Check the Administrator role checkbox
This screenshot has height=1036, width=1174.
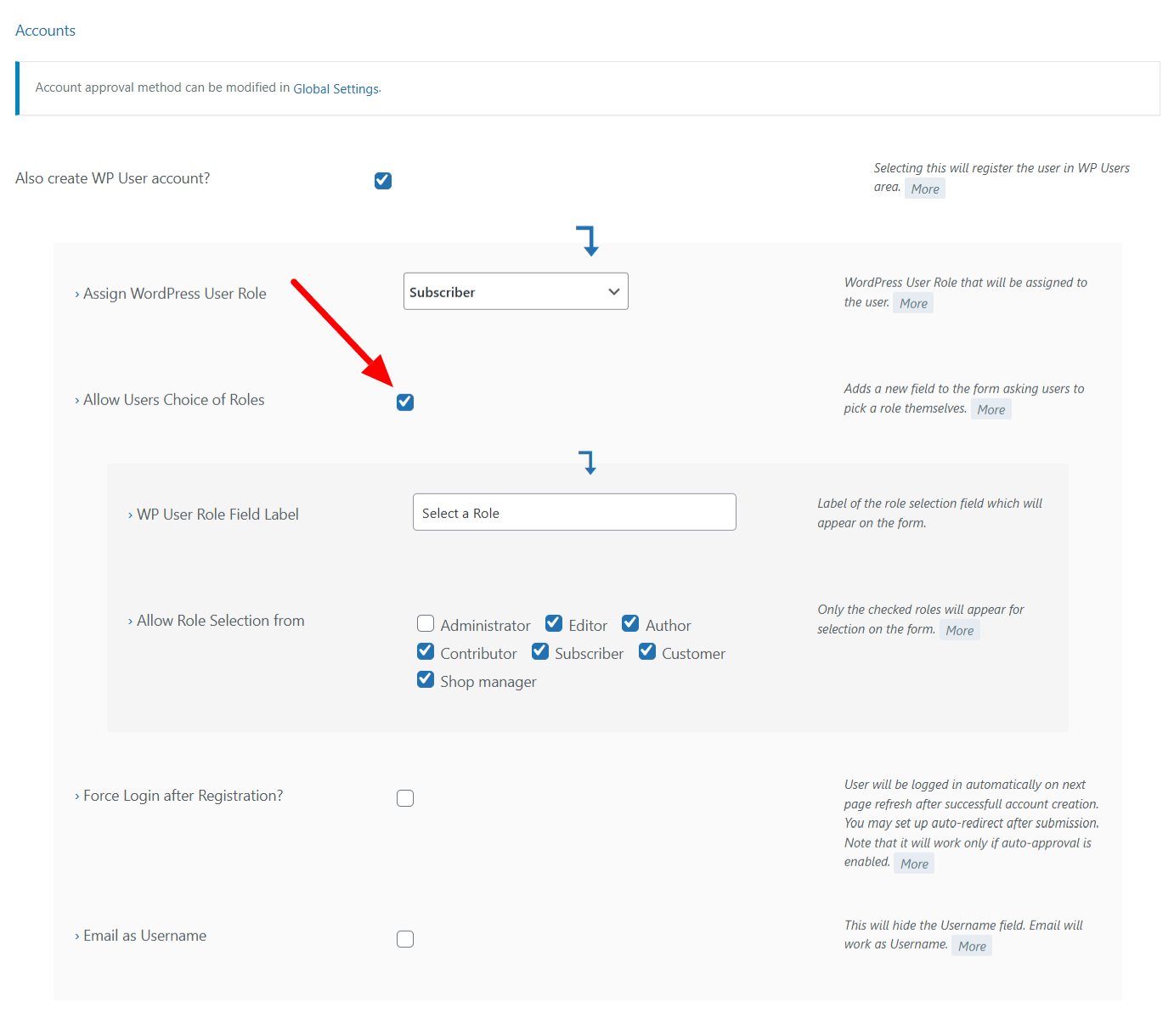[426, 624]
